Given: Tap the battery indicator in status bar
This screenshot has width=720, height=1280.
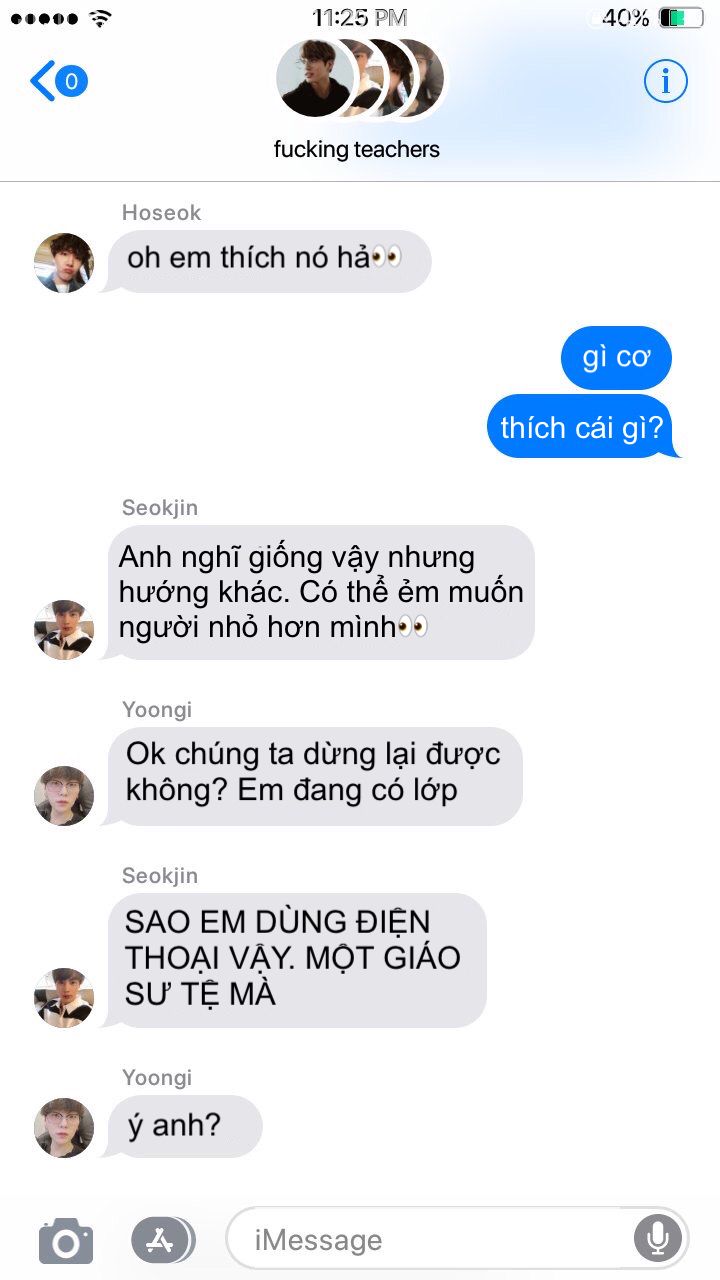Looking at the screenshot, I should coord(682,17).
